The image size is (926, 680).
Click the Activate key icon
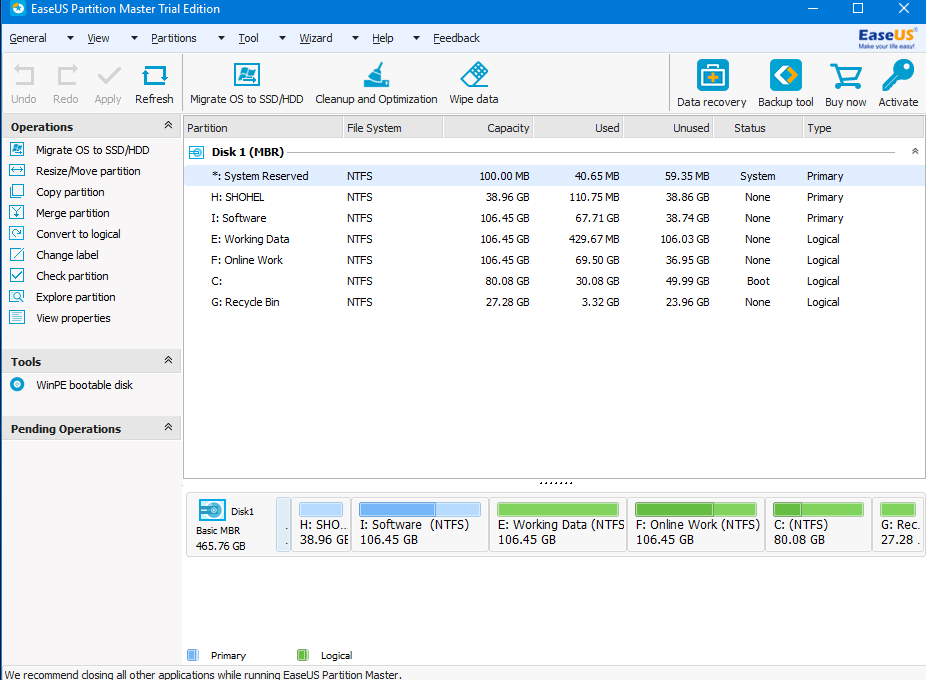[898, 76]
